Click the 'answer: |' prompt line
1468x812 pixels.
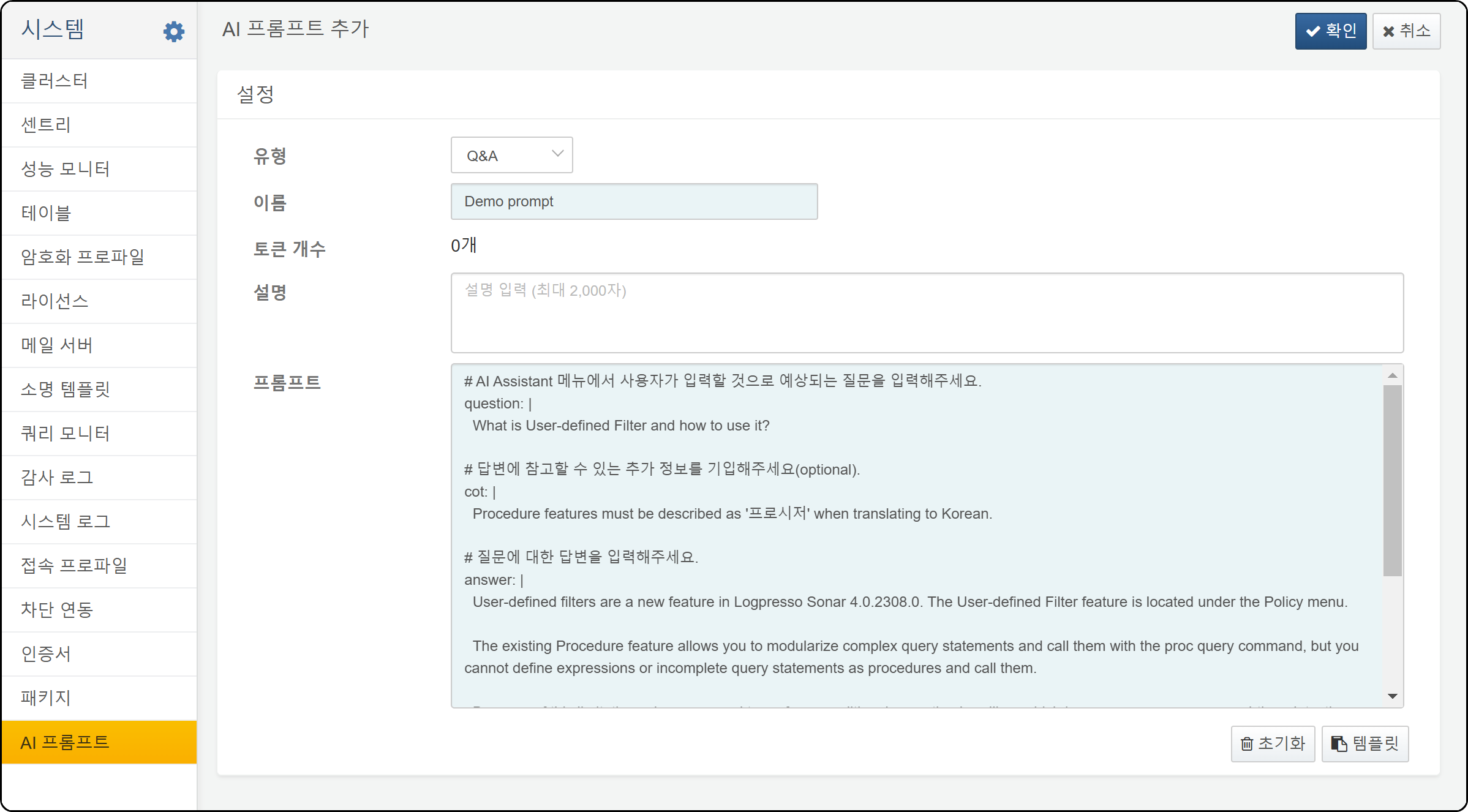(x=494, y=580)
